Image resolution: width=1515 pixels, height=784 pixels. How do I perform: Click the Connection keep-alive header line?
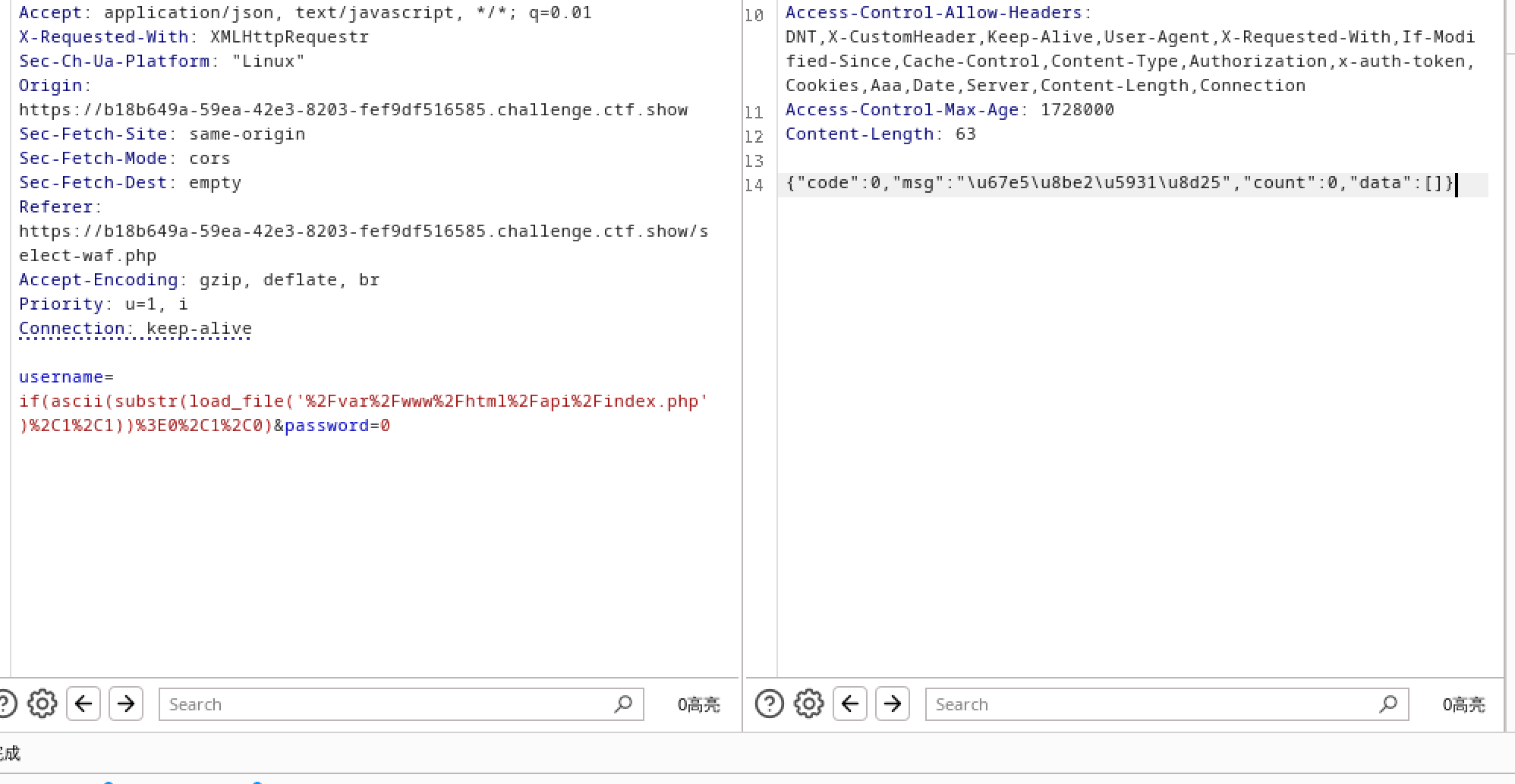pos(135,329)
